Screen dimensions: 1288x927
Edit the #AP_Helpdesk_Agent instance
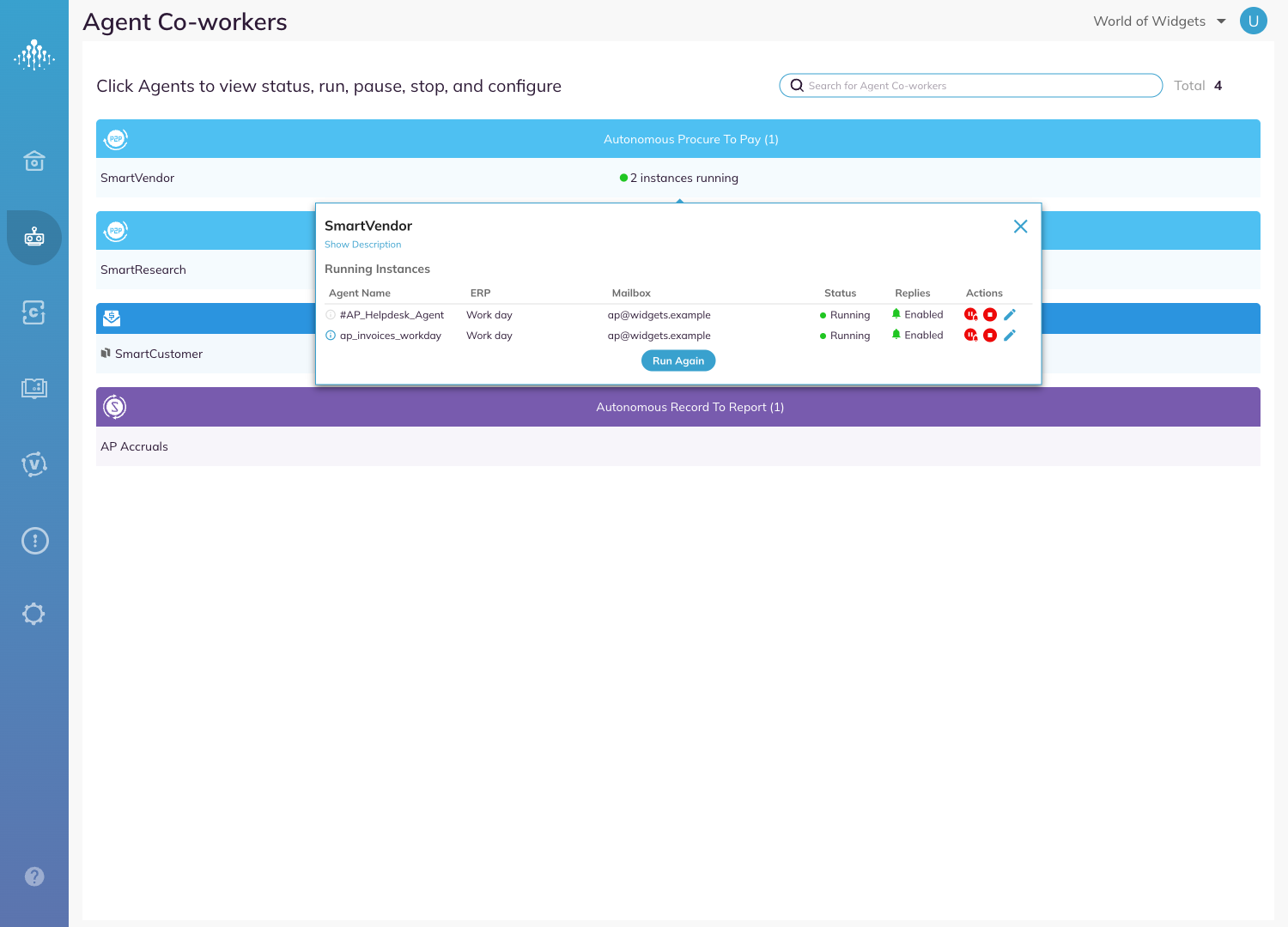tap(1010, 315)
